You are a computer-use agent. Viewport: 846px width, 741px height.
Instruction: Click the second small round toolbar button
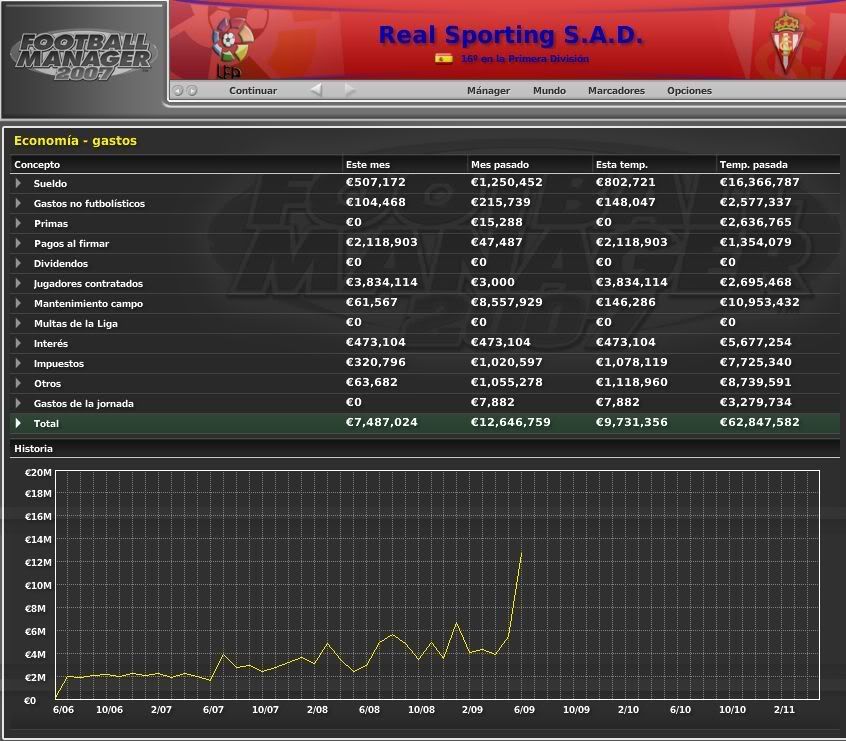192,91
